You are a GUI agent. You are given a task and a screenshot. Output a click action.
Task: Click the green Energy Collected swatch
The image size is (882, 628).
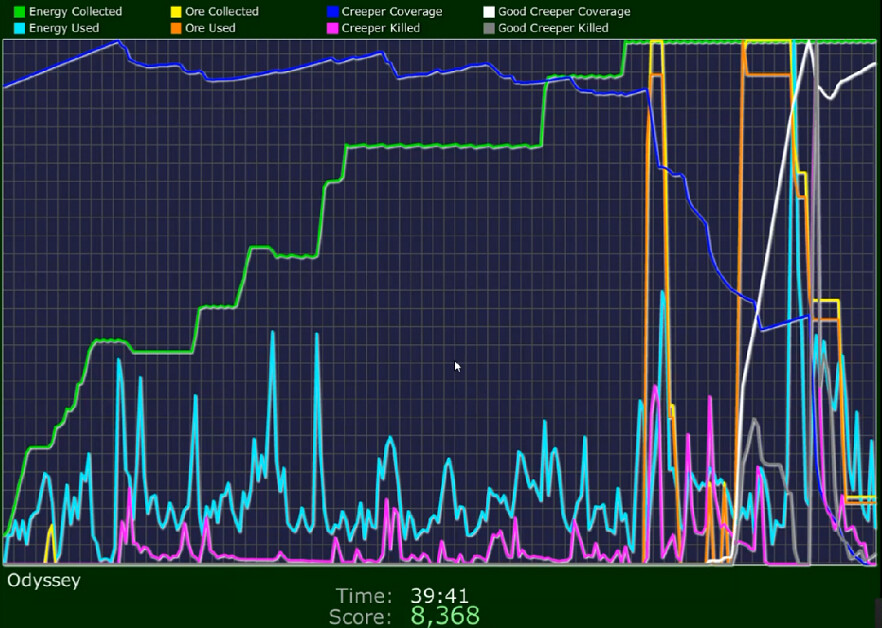tap(19, 12)
